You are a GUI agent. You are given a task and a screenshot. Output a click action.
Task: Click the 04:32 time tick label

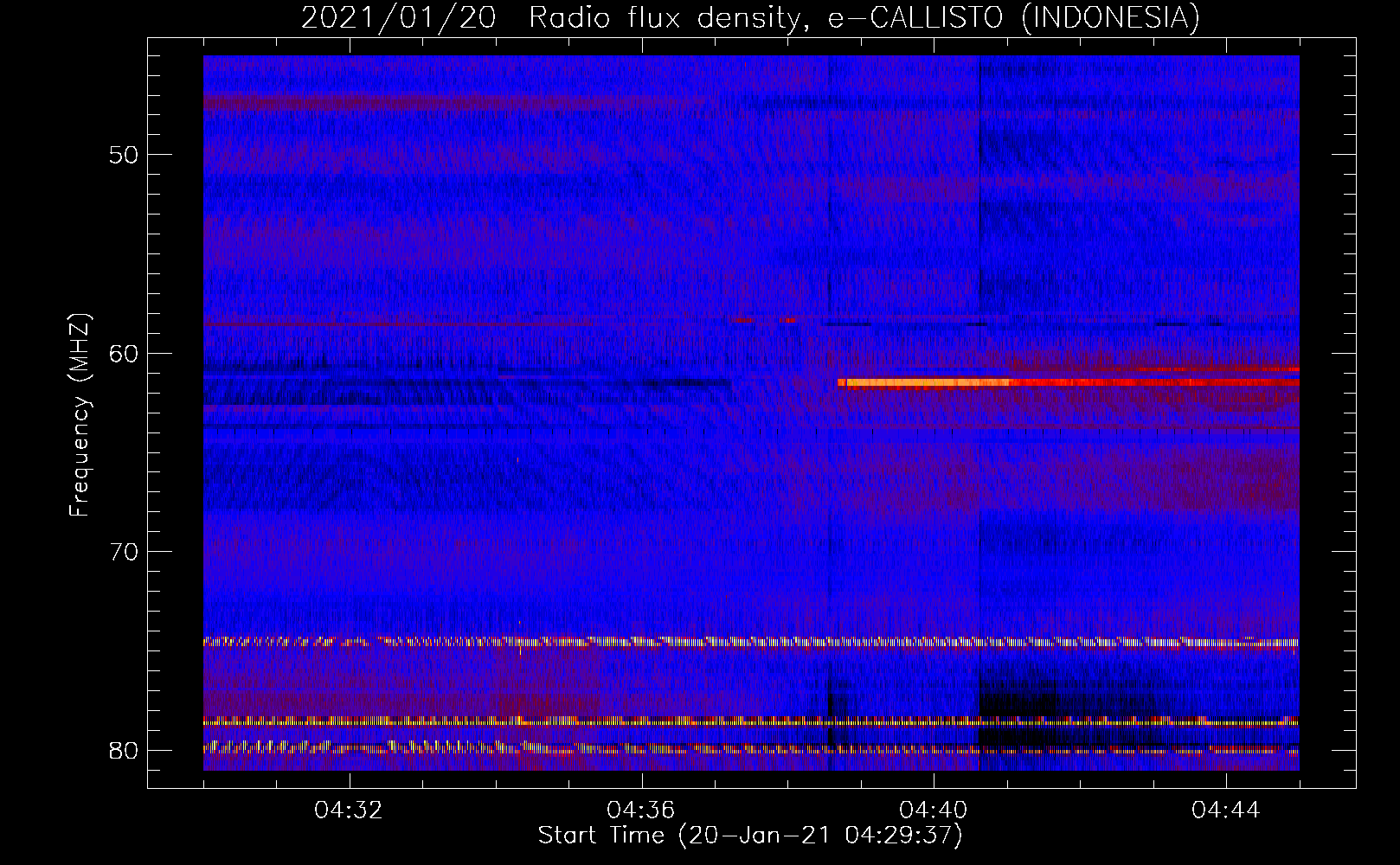pos(349,811)
